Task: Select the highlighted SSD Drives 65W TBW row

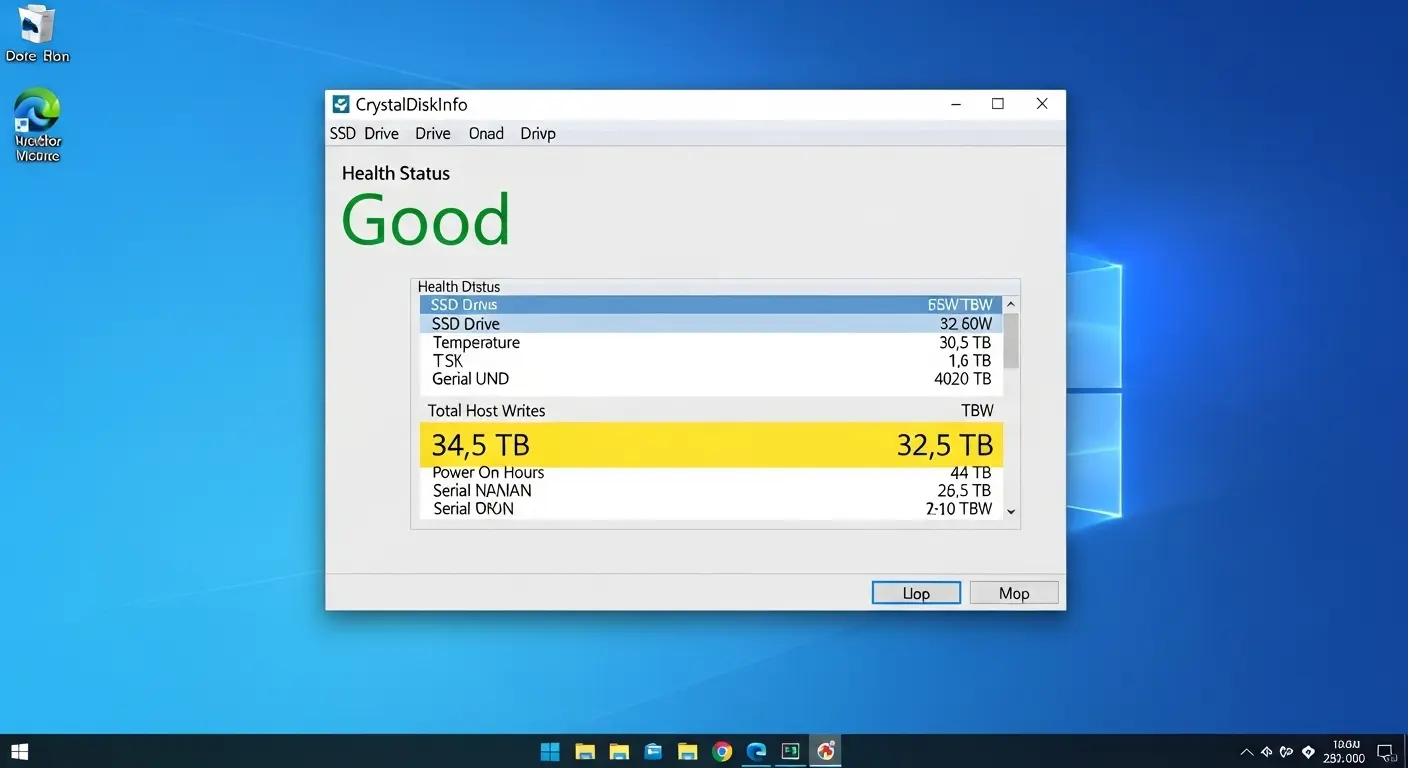Action: [711, 304]
